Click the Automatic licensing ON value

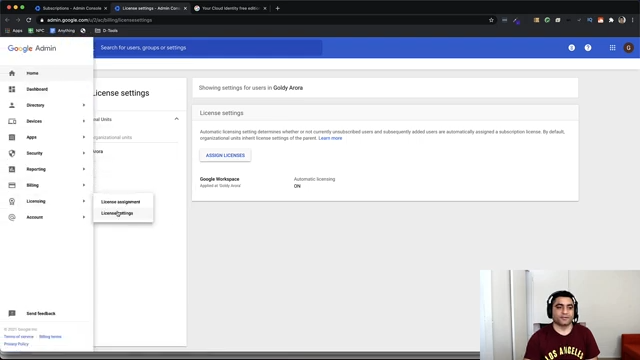click(x=297, y=186)
